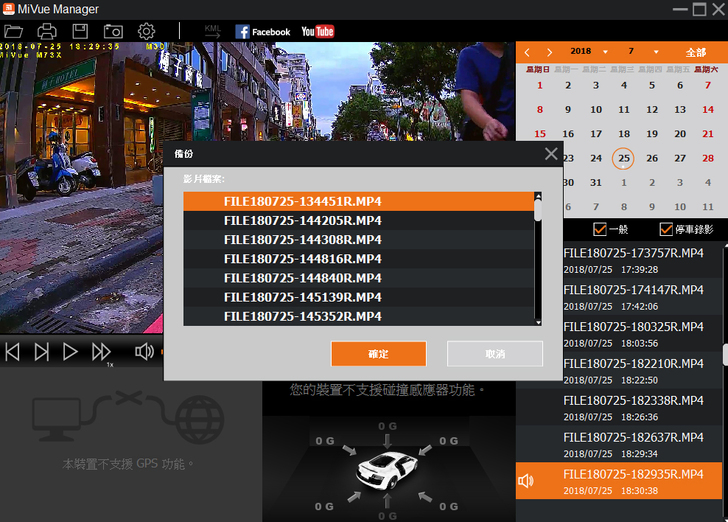Screen dimensions: 728x522
Task: Open folder icon in toolbar
Action: point(13,32)
